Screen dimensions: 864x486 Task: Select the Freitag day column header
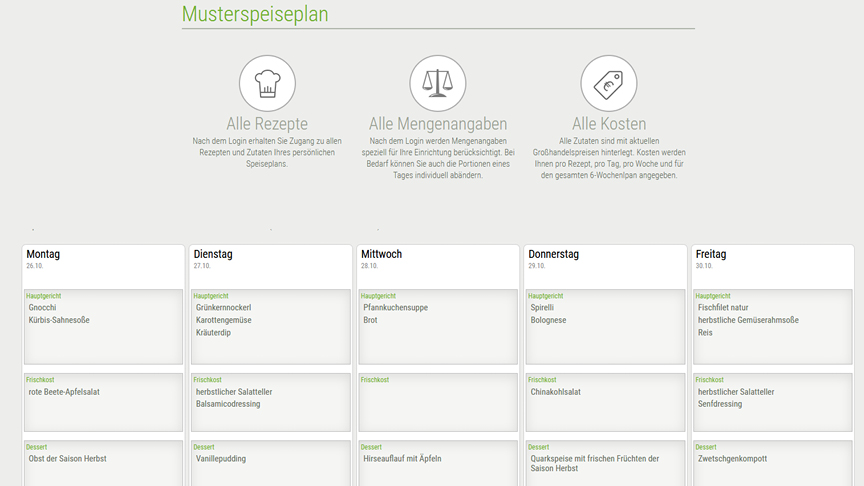tap(712, 254)
